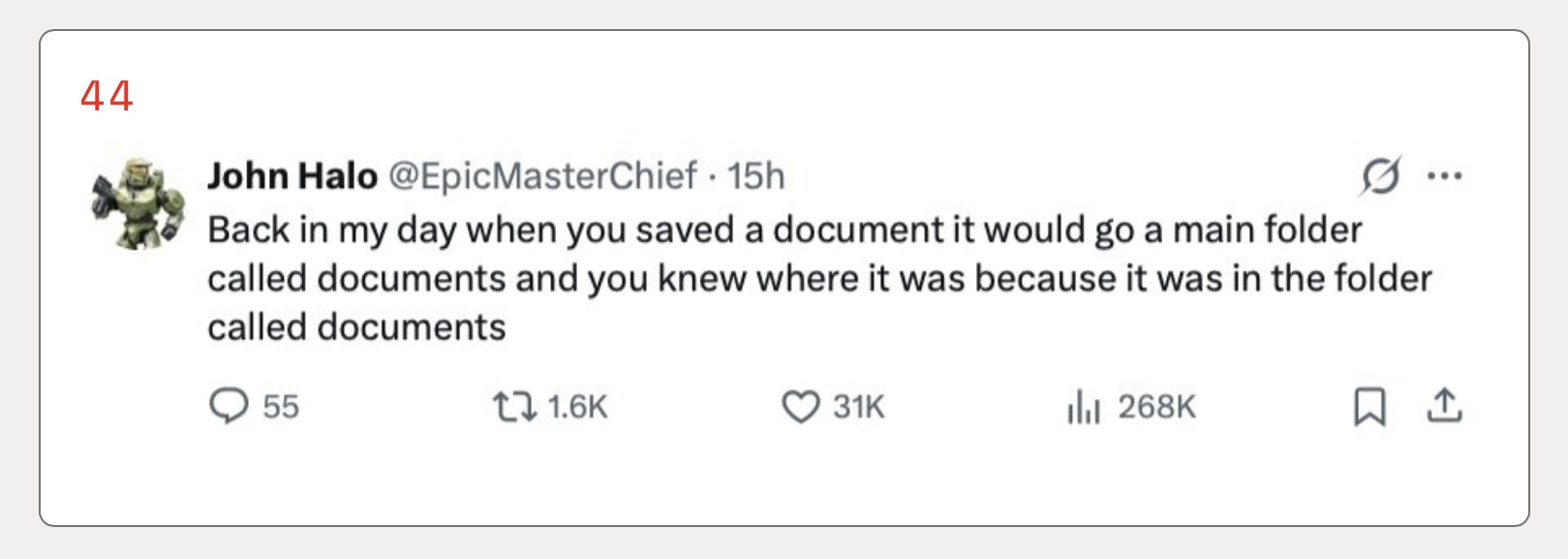Screen dimensions: 1568x559
Task: Click the Grok slashed-circle icon
Action: coord(1379,176)
